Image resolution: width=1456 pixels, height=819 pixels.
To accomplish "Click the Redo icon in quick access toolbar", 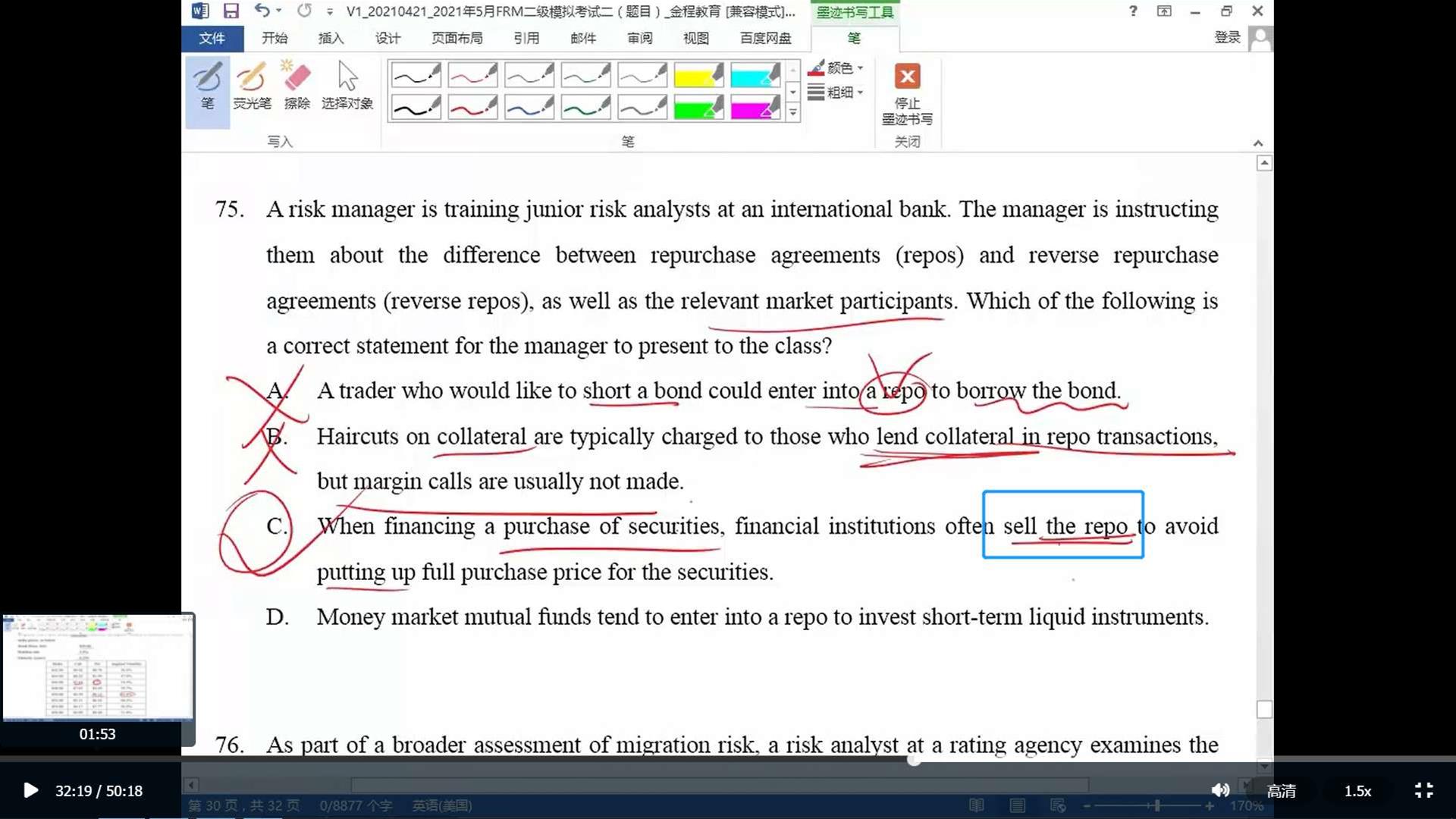I will point(304,11).
